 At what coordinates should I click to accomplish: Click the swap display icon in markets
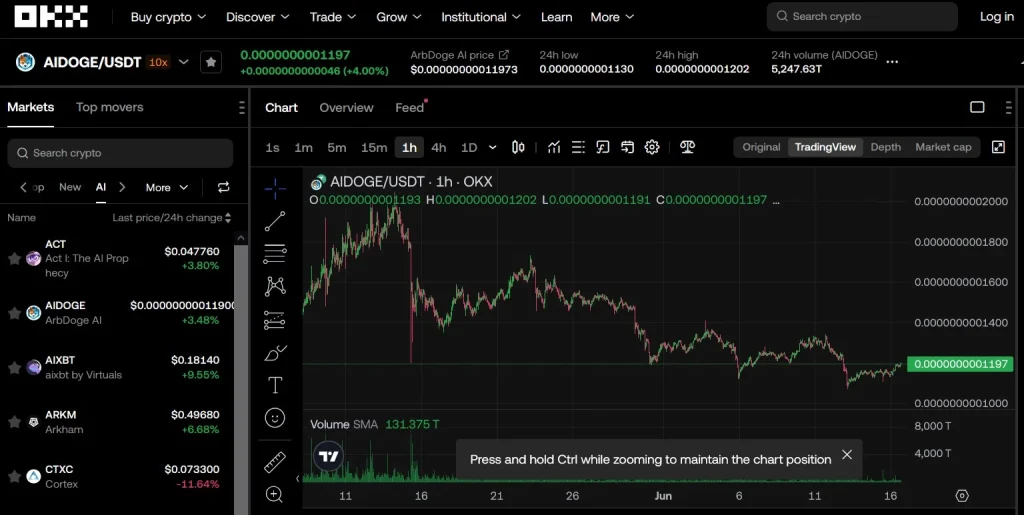[x=223, y=187]
